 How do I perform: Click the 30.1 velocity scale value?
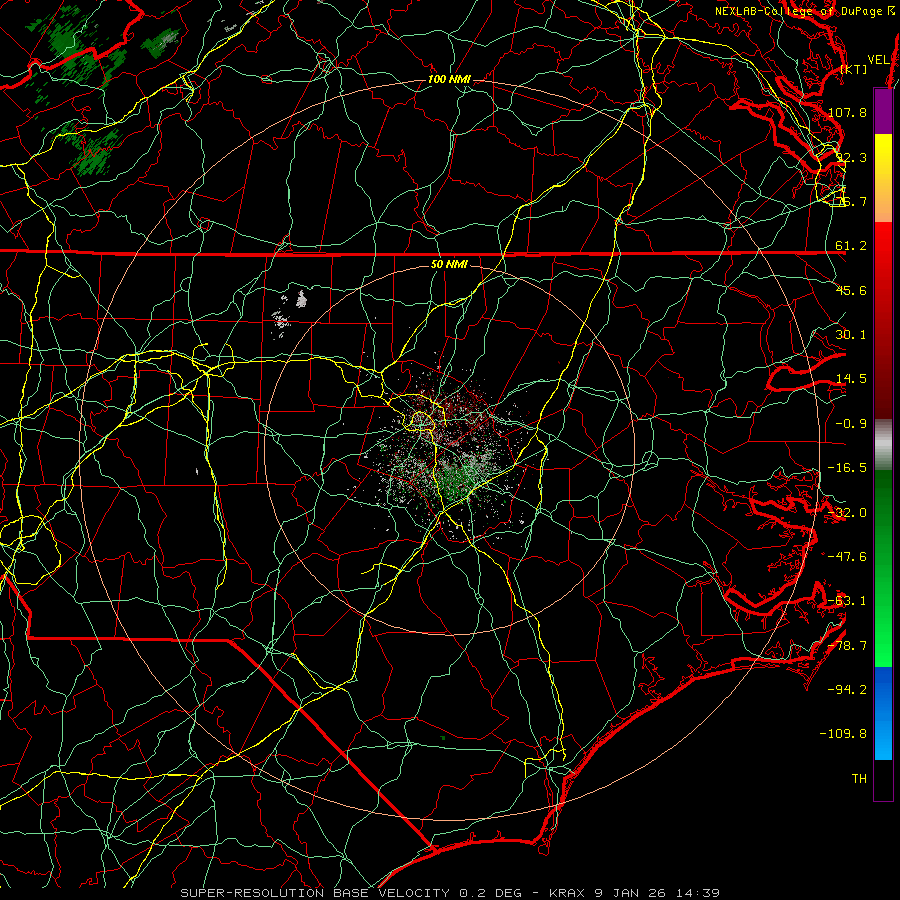pyautogui.click(x=851, y=335)
